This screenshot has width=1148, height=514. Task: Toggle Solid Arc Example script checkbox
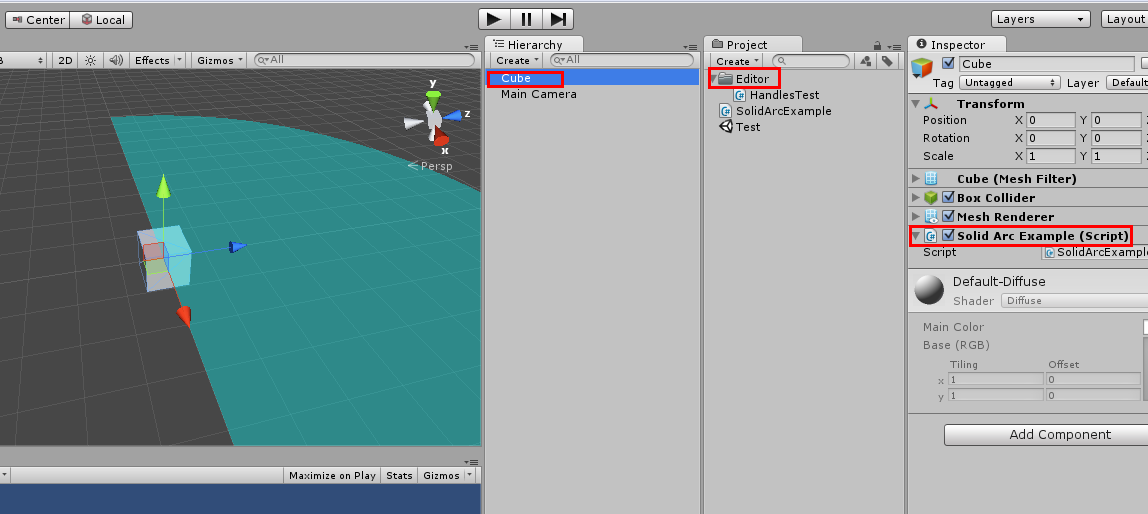(x=948, y=236)
